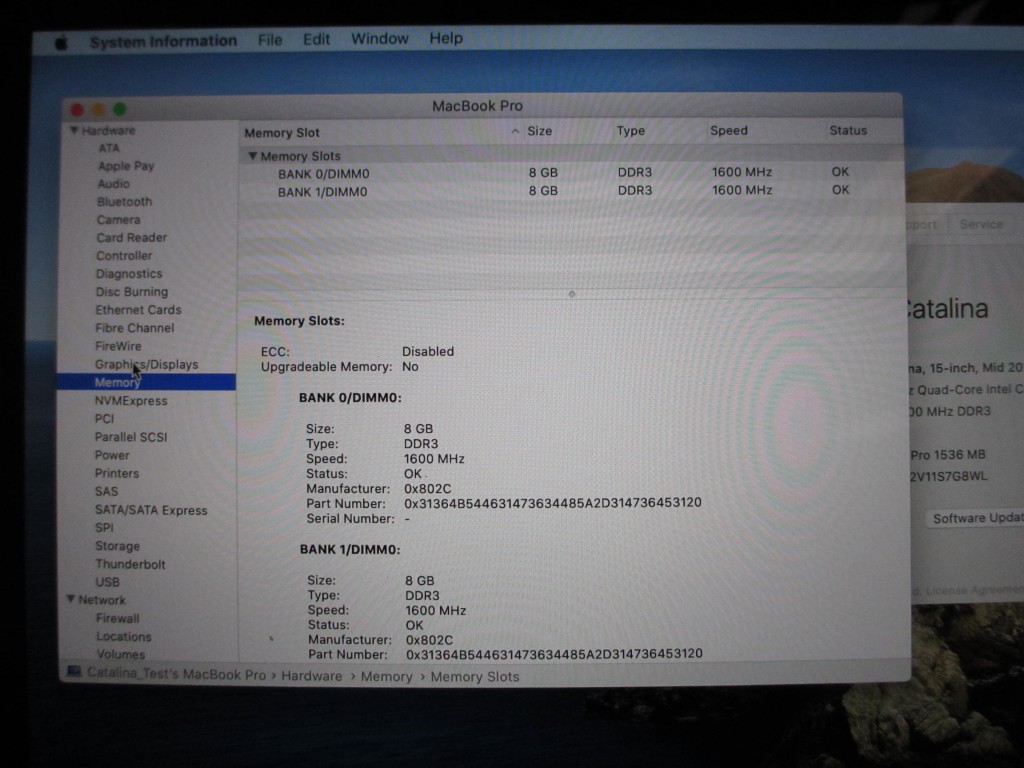Open the Service tab in About window

pos(981,225)
